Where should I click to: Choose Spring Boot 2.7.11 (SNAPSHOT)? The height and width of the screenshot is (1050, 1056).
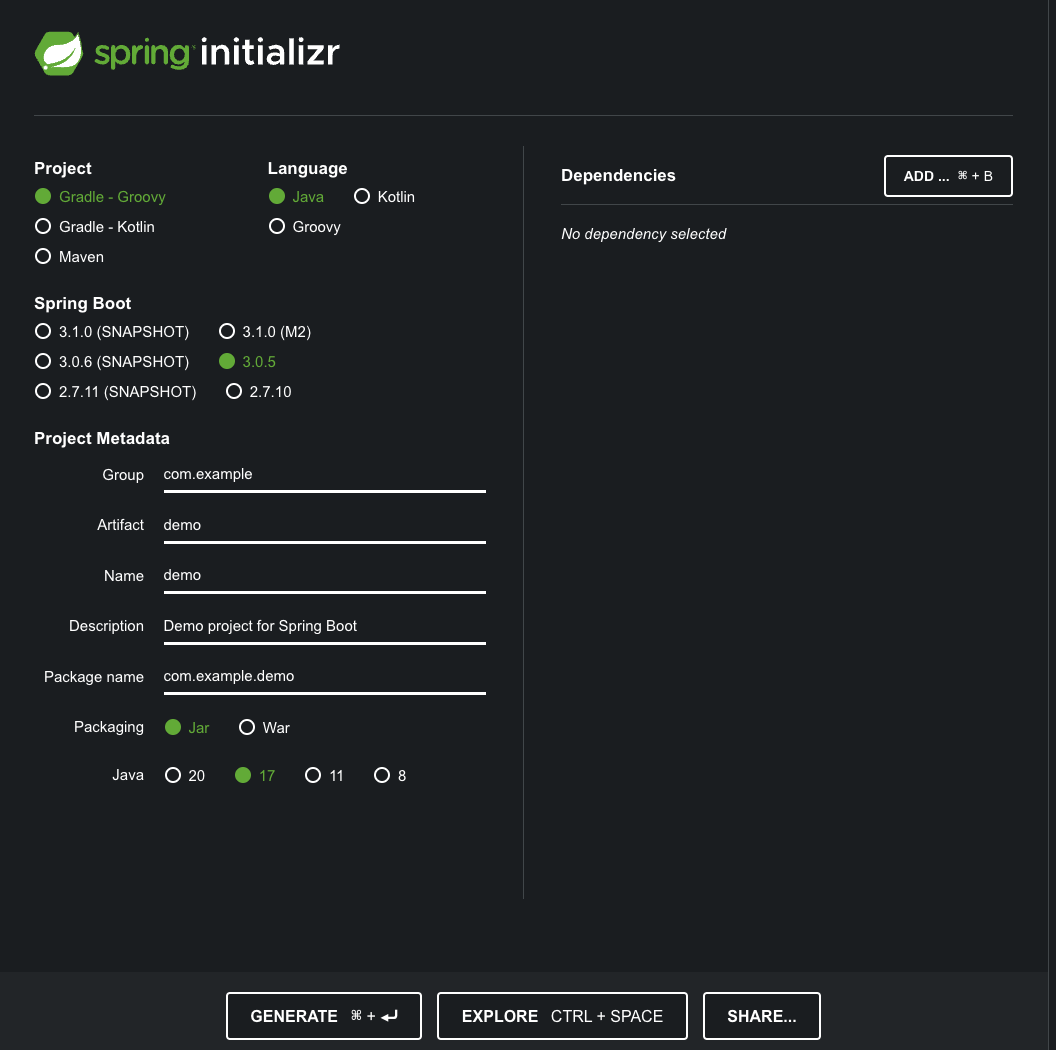(x=116, y=392)
